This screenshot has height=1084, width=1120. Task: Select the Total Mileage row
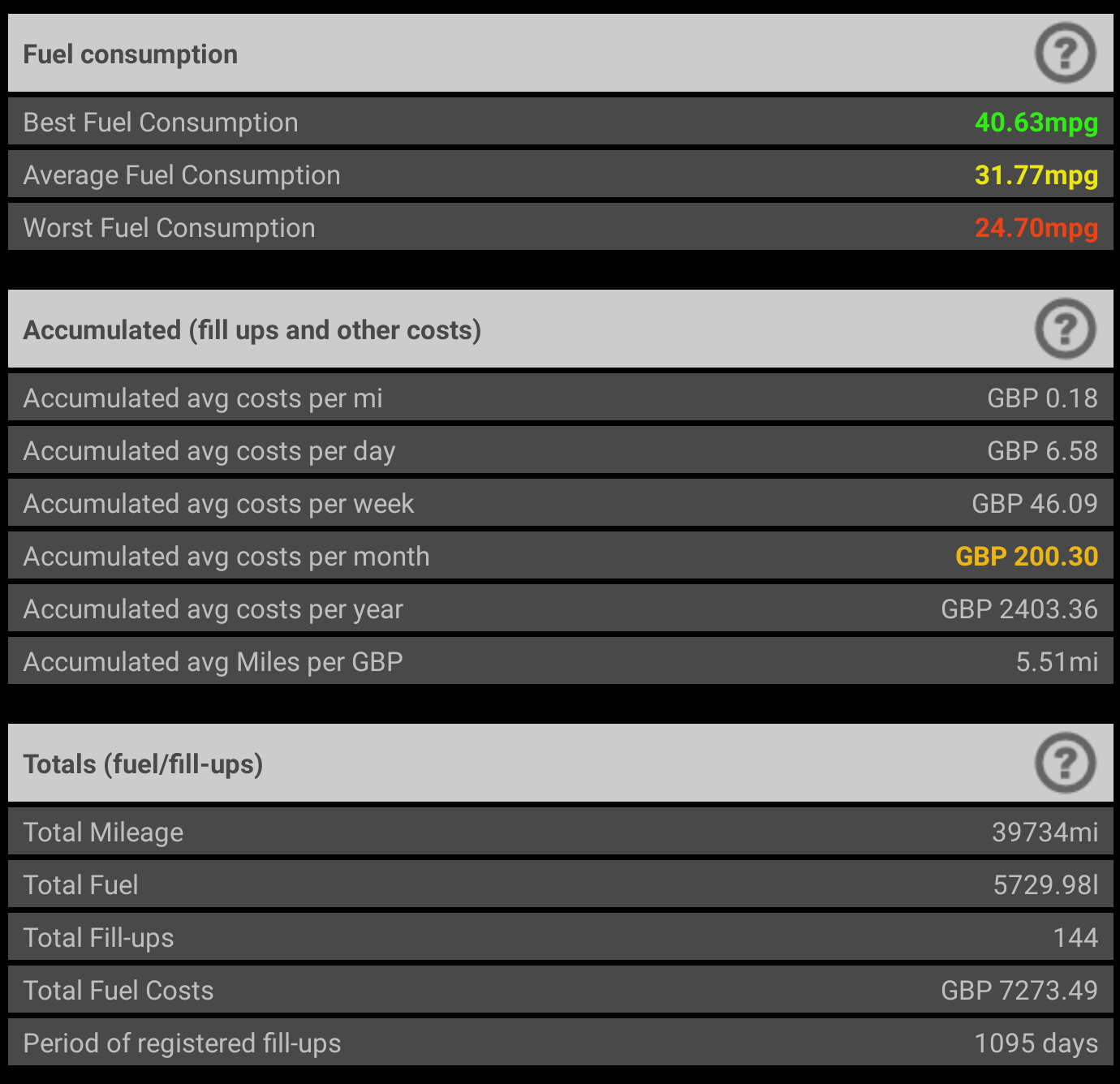560,832
